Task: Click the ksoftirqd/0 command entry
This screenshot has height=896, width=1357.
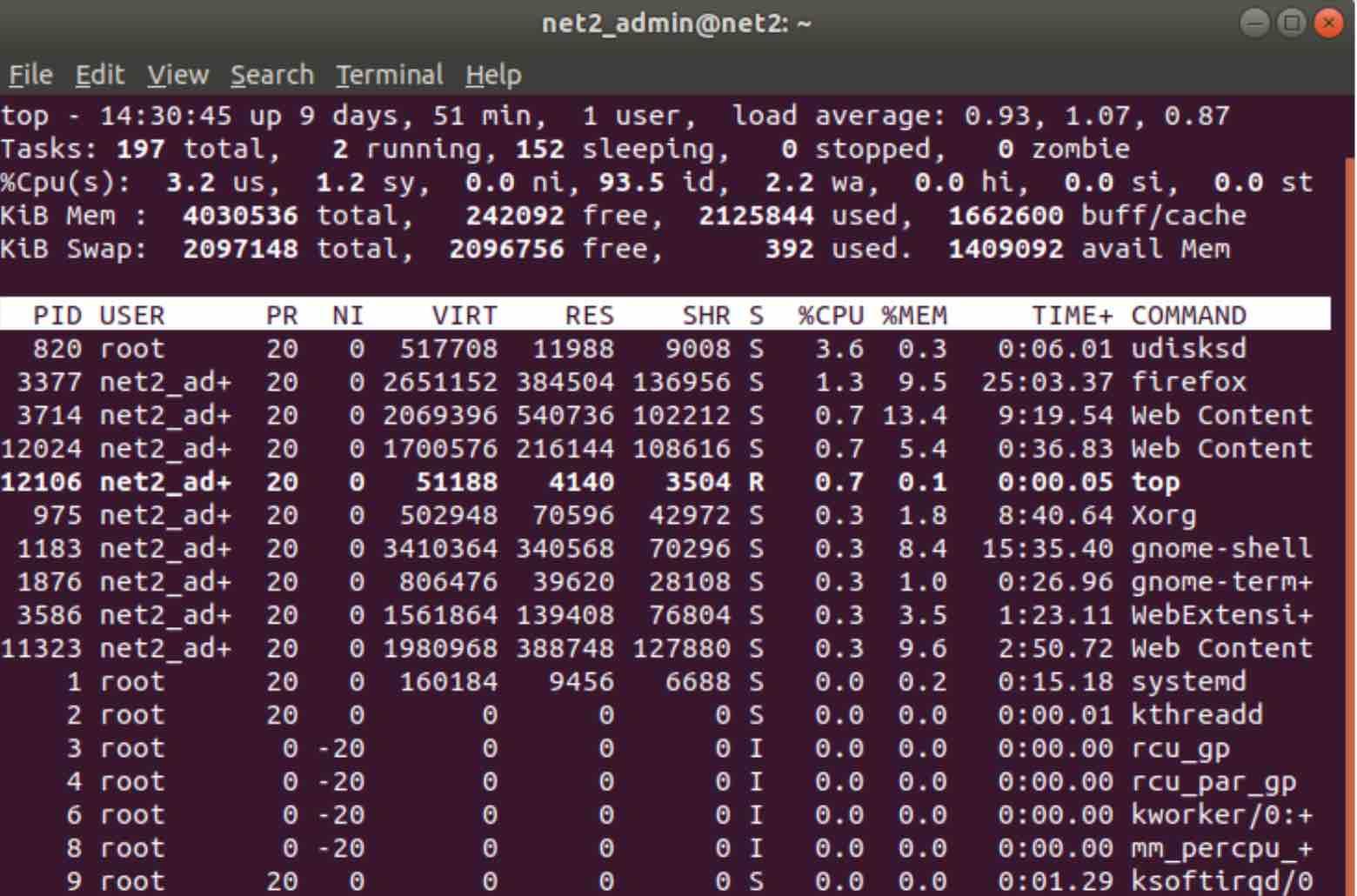Action: [1221, 880]
